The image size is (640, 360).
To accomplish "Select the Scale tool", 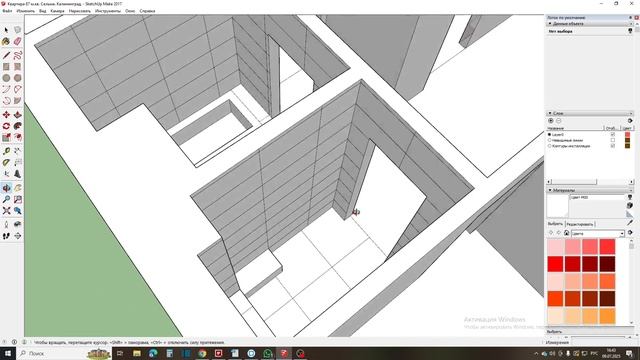I will [6, 138].
